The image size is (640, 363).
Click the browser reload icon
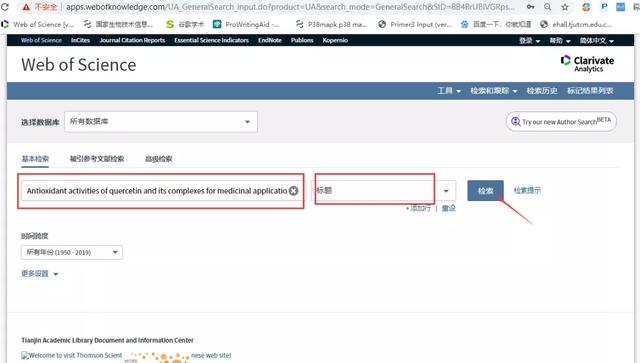click(x=5, y=7)
